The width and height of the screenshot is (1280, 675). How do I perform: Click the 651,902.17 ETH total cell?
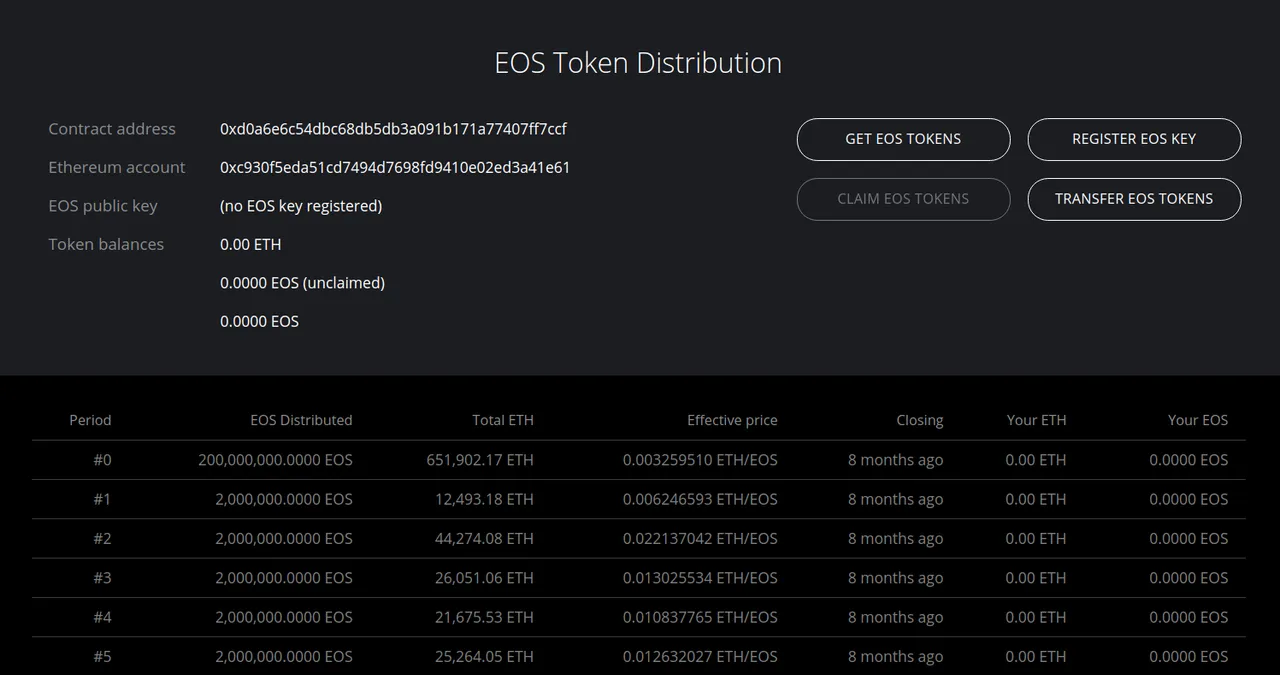coord(480,460)
